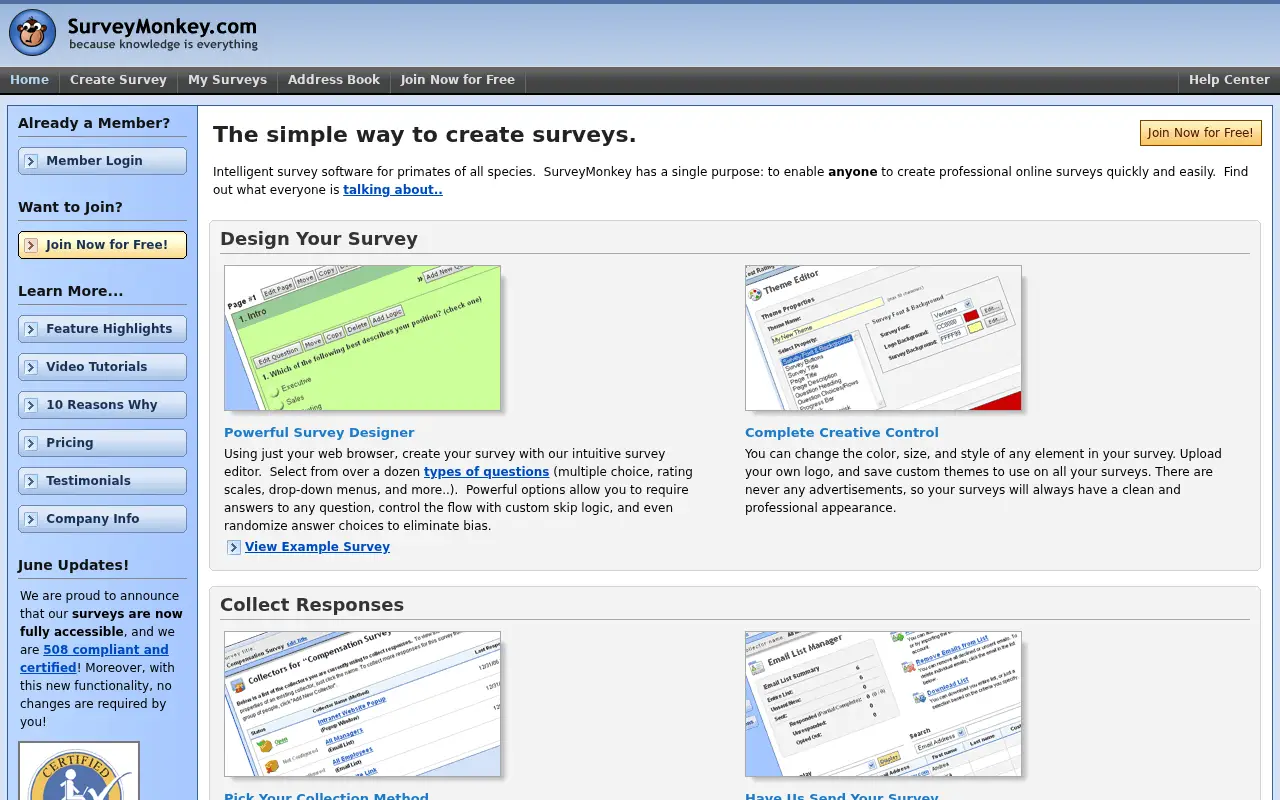Viewport: 1280px width, 800px height.
Task: Click the sidebar Join Now for Free! button
Action: [102, 245]
